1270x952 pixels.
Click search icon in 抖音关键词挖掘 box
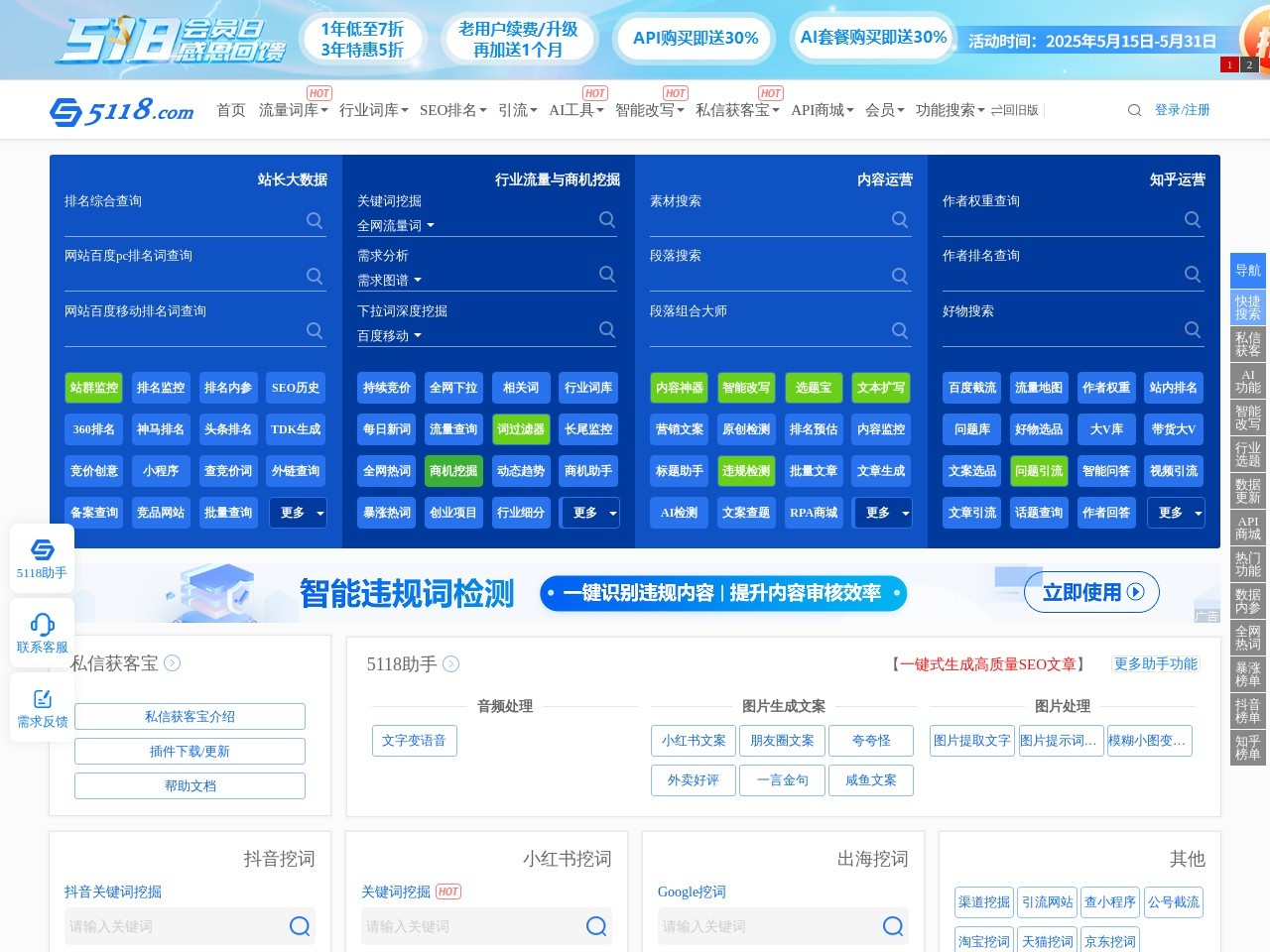[300, 926]
